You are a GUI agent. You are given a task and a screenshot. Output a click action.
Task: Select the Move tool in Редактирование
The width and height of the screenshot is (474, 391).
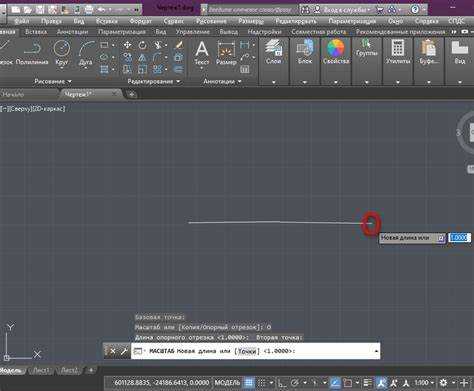click(x=127, y=45)
